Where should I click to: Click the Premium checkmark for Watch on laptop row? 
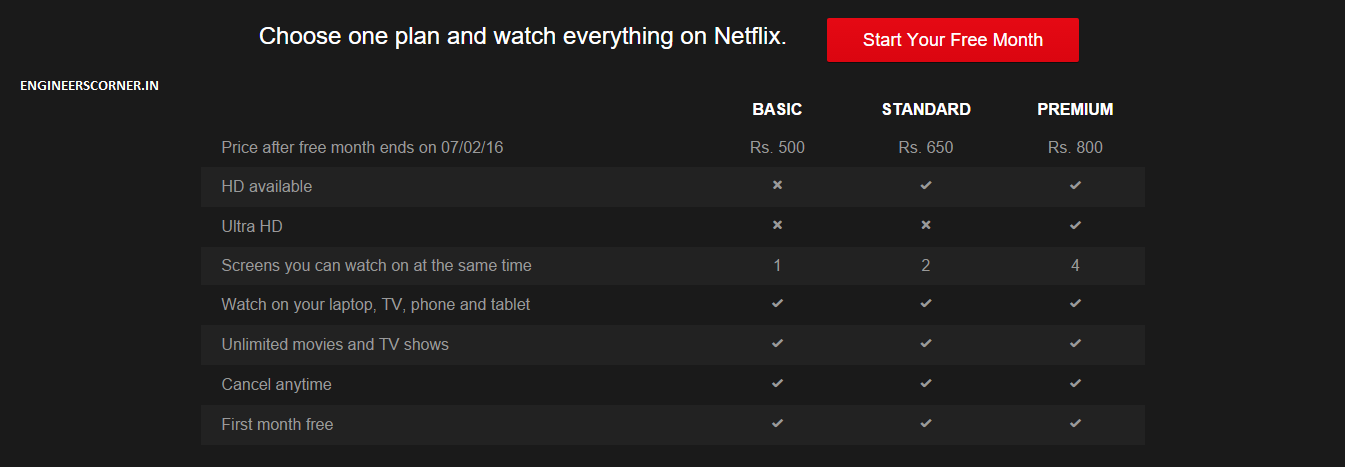point(1075,303)
